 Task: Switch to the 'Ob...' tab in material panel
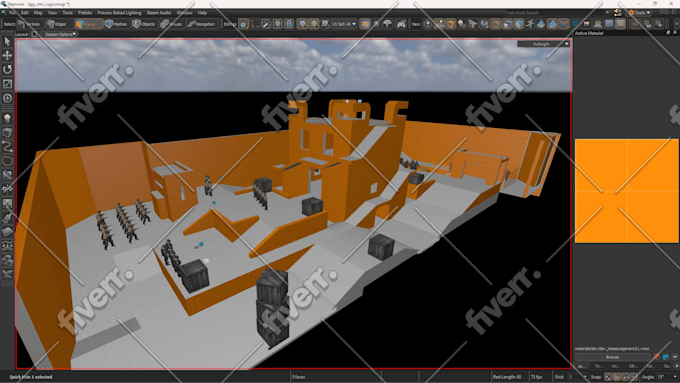[x=633, y=367]
